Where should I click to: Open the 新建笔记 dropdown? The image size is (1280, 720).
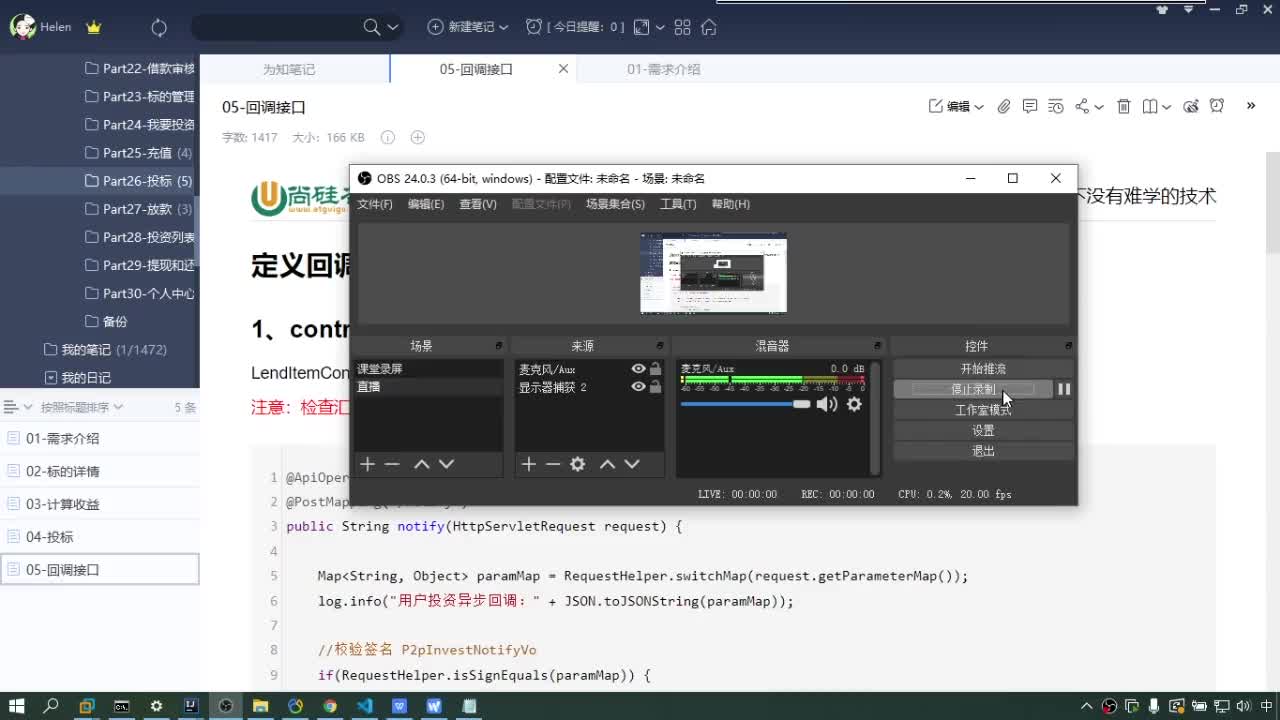point(468,27)
